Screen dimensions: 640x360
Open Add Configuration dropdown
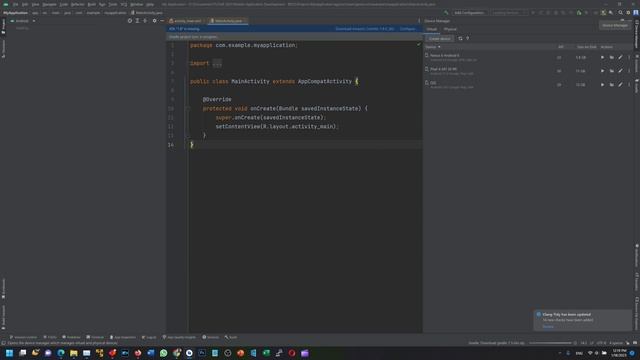[x=469, y=13]
